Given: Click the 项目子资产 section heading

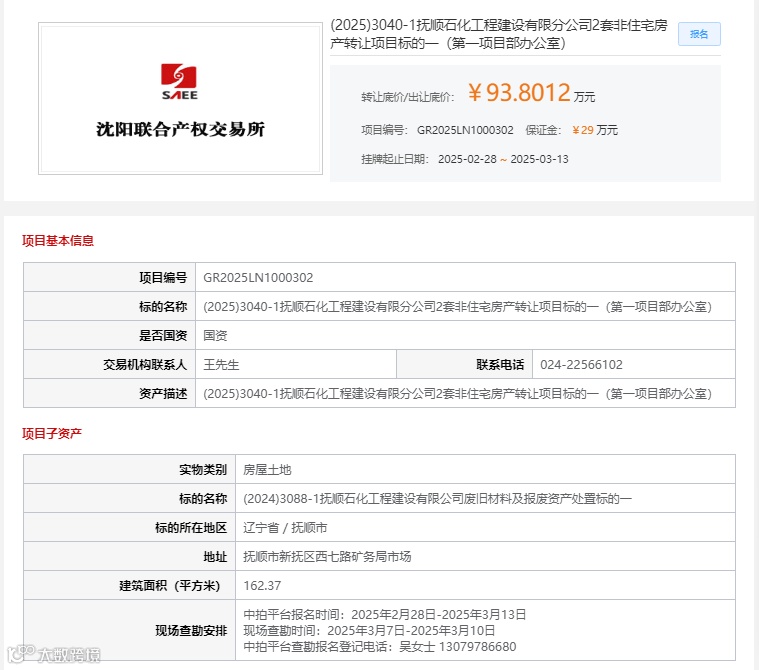Looking at the screenshot, I should pyautogui.click(x=52, y=433).
